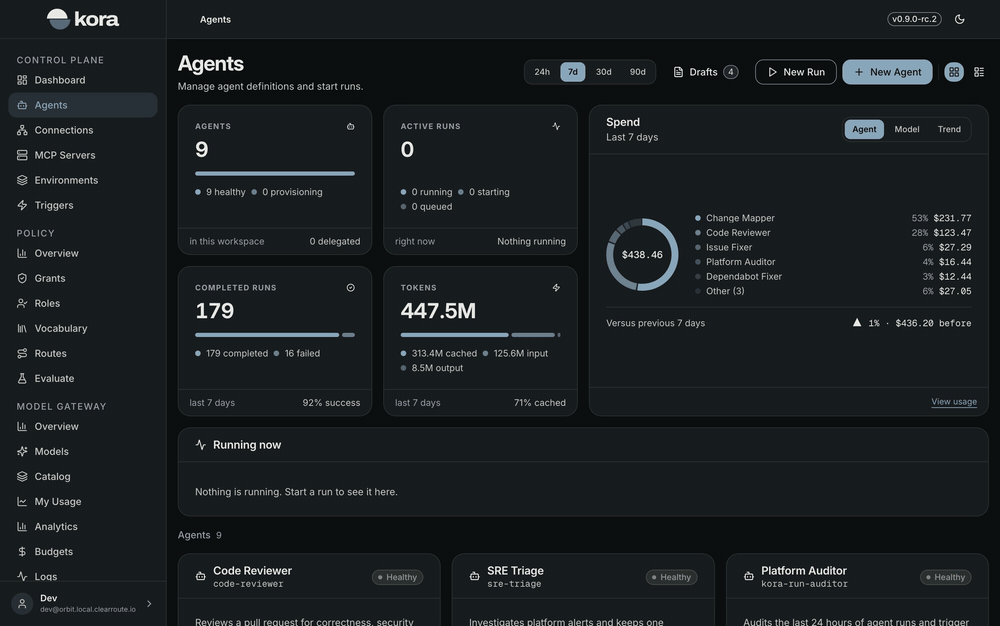Click the Dev user avatar
The width and height of the screenshot is (1000, 626).
(x=22, y=604)
